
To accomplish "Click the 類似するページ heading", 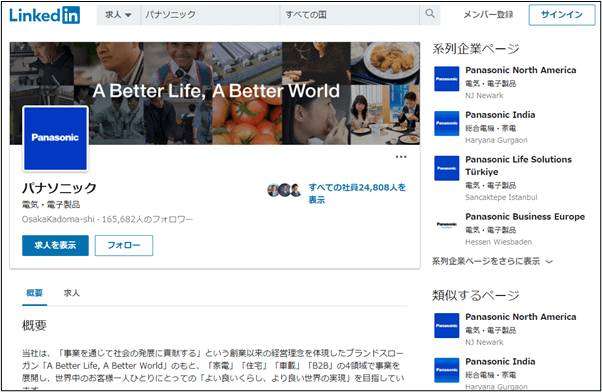I will point(476,295).
